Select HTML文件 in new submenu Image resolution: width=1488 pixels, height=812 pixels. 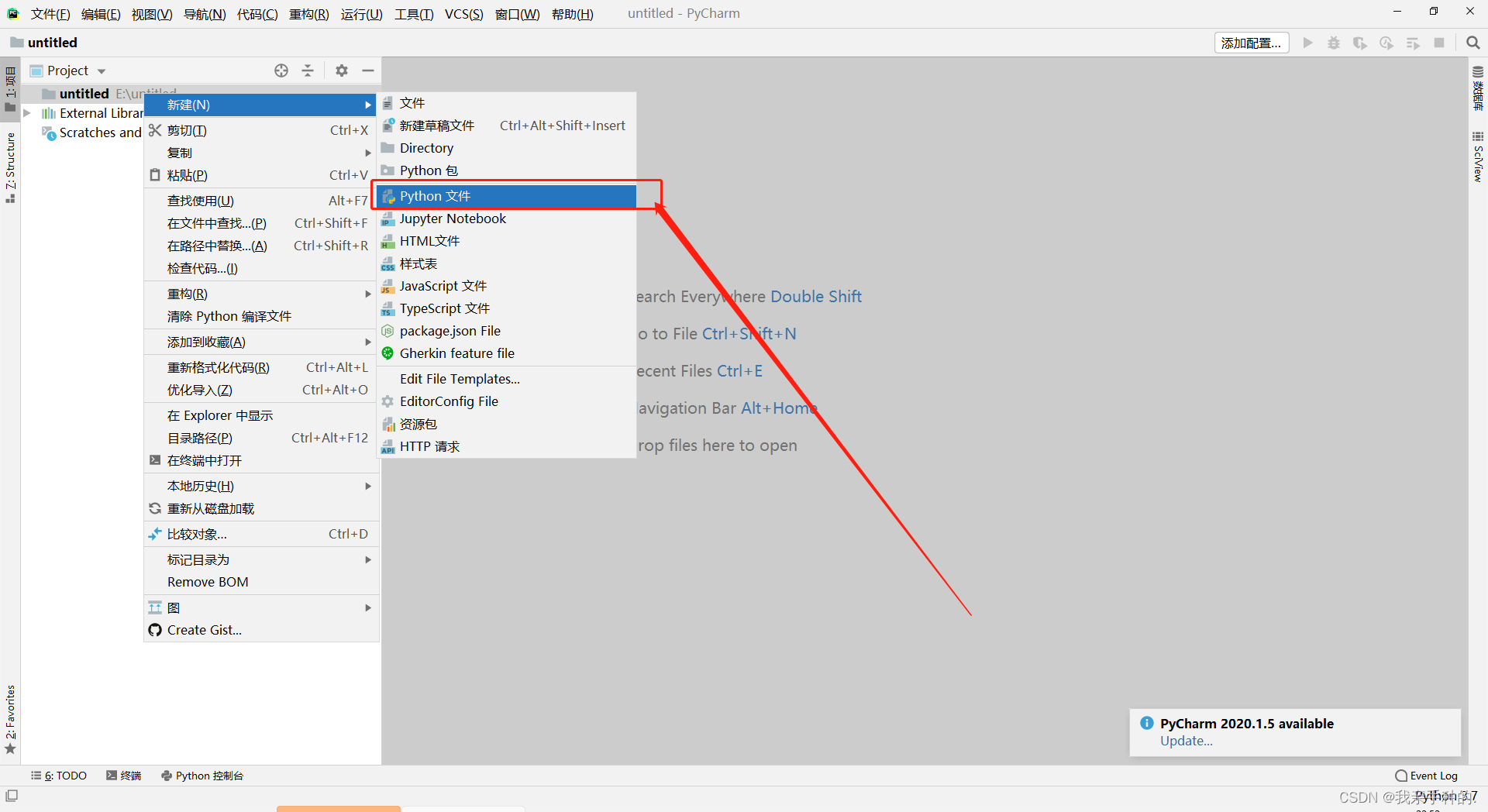[x=507, y=241]
